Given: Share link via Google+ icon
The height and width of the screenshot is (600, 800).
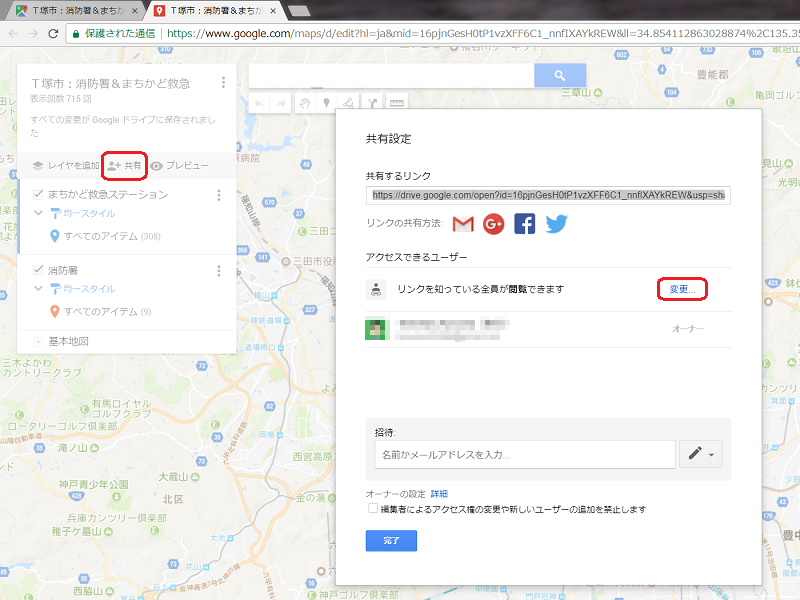Looking at the screenshot, I should click(x=493, y=224).
